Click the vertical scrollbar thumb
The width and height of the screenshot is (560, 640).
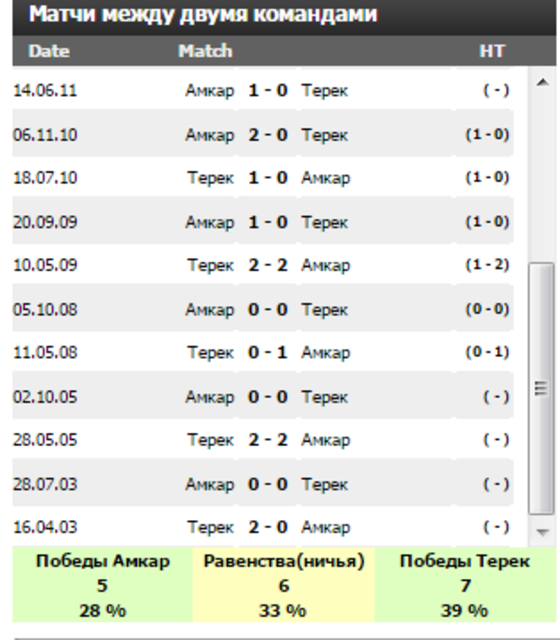coord(541,389)
